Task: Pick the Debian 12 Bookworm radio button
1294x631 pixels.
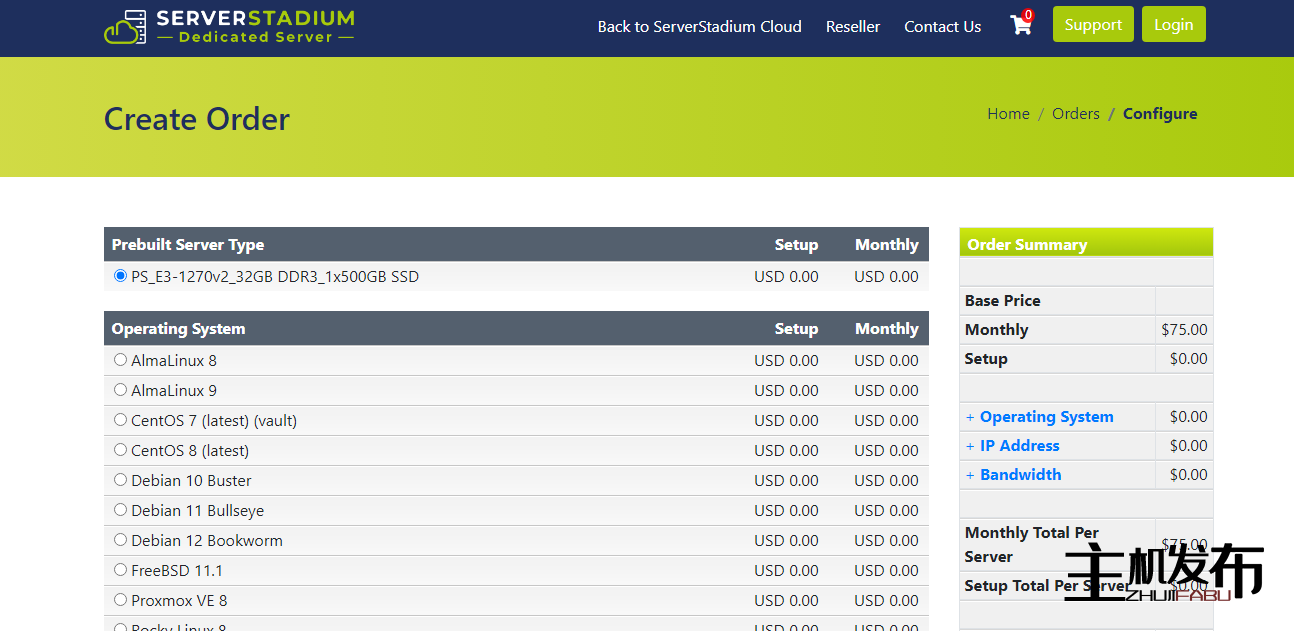Action: click(121, 540)
